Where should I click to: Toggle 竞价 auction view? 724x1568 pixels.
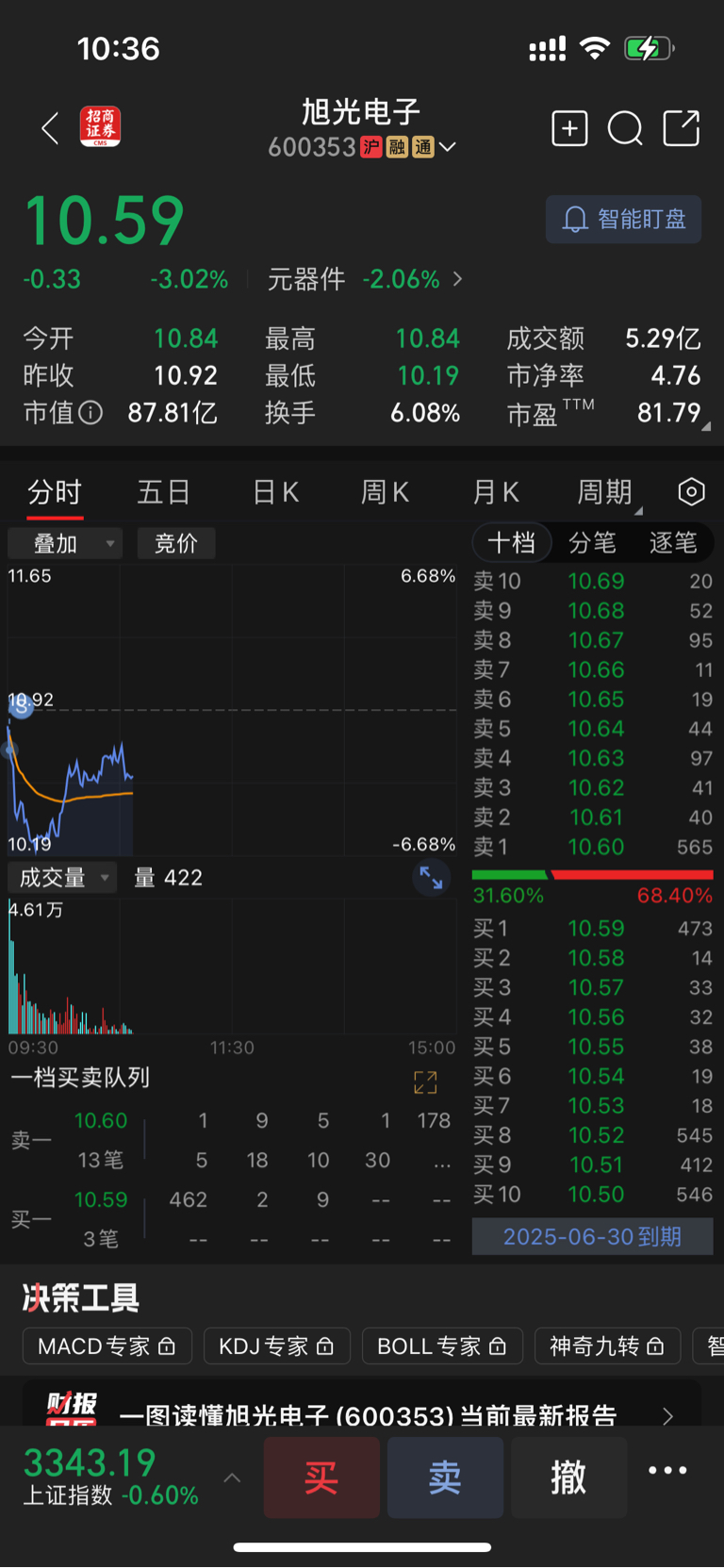pos(176,543)
